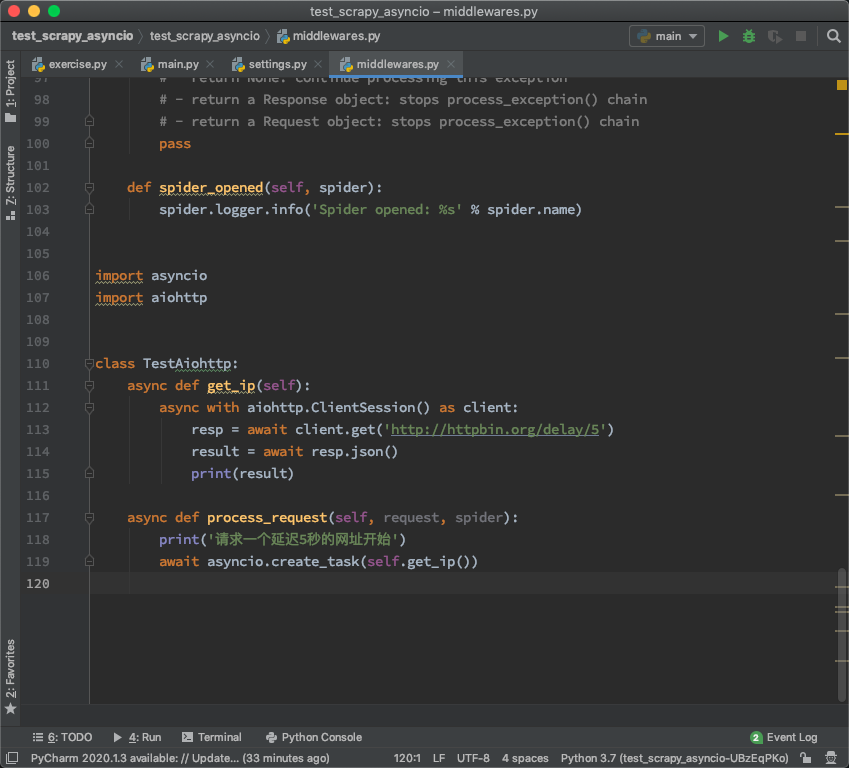Start debugging with the green bug icon
849x768 pixels.
(x=749, y=36)
